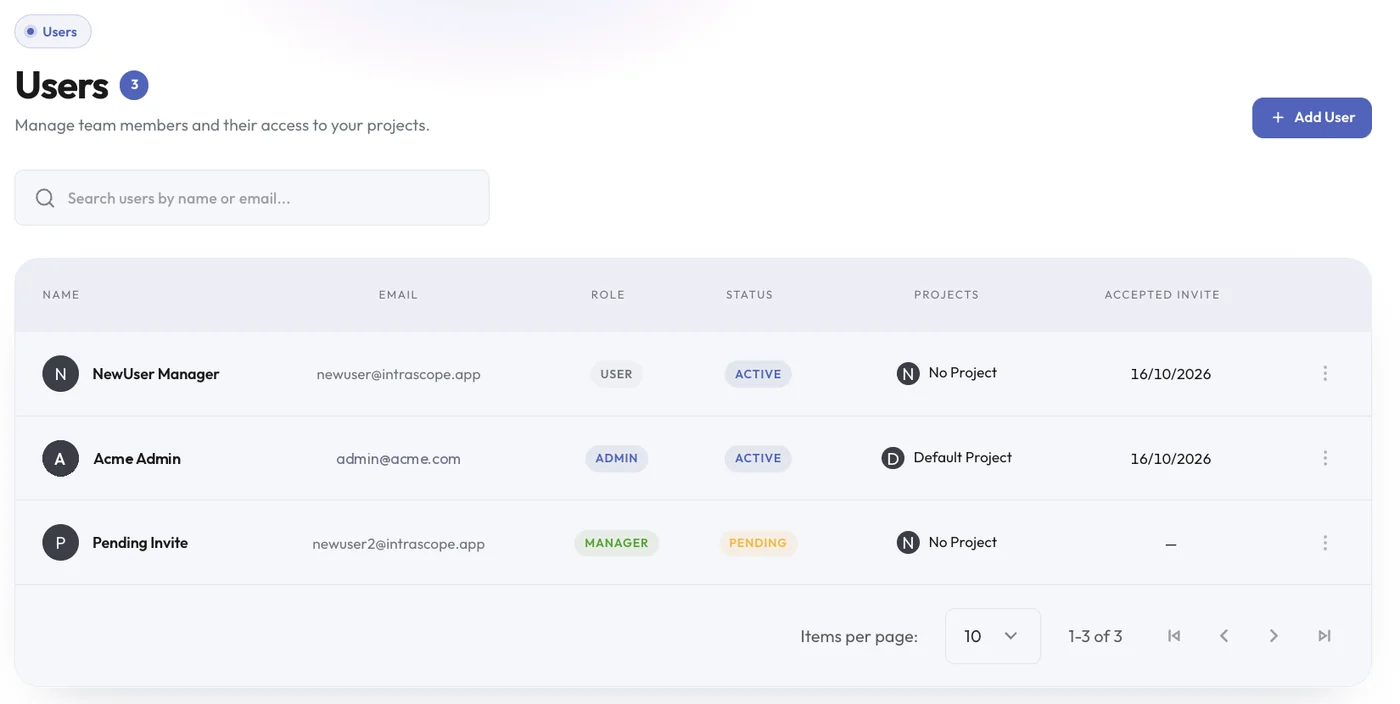Click the PENDING status badge
This screenshot has width=1400, height=704.
click(x=758, y=543)
